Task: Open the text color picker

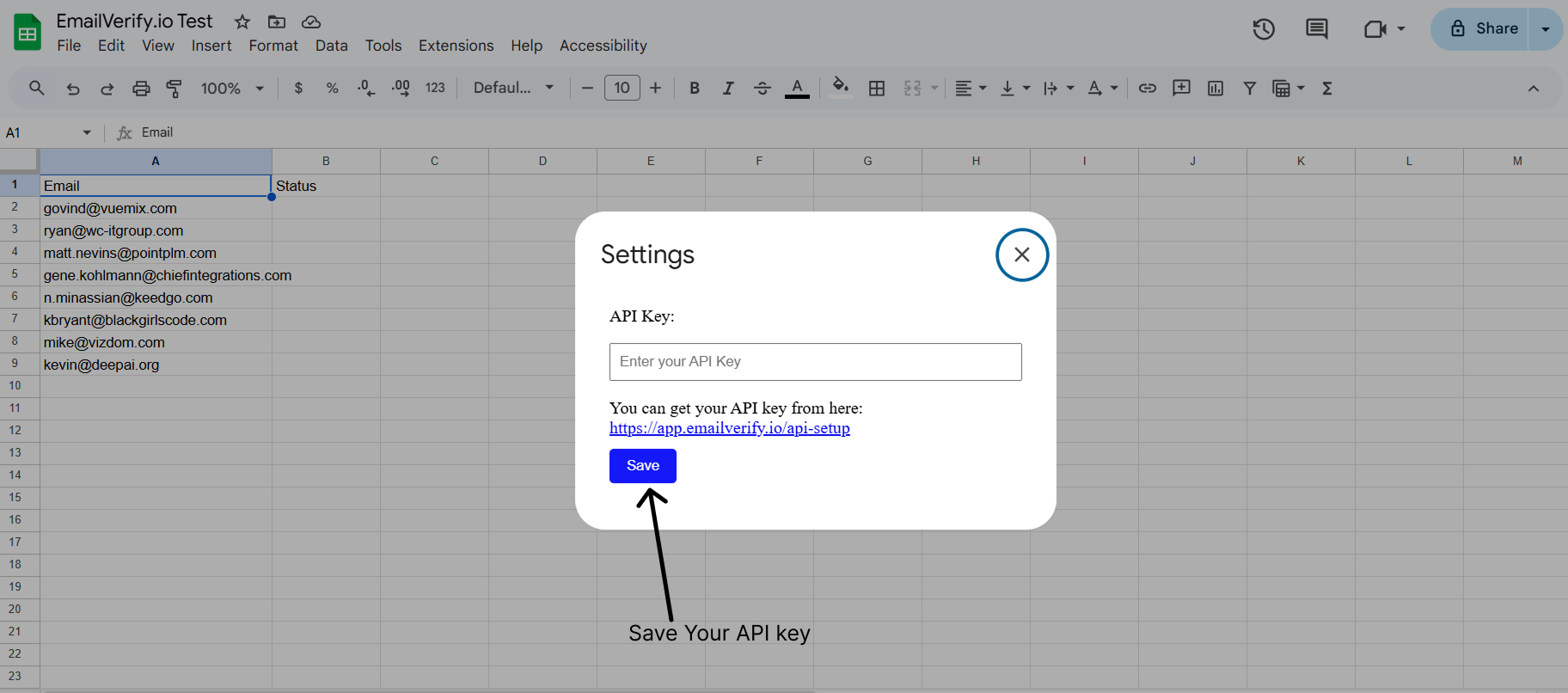Action: point(797,88)
